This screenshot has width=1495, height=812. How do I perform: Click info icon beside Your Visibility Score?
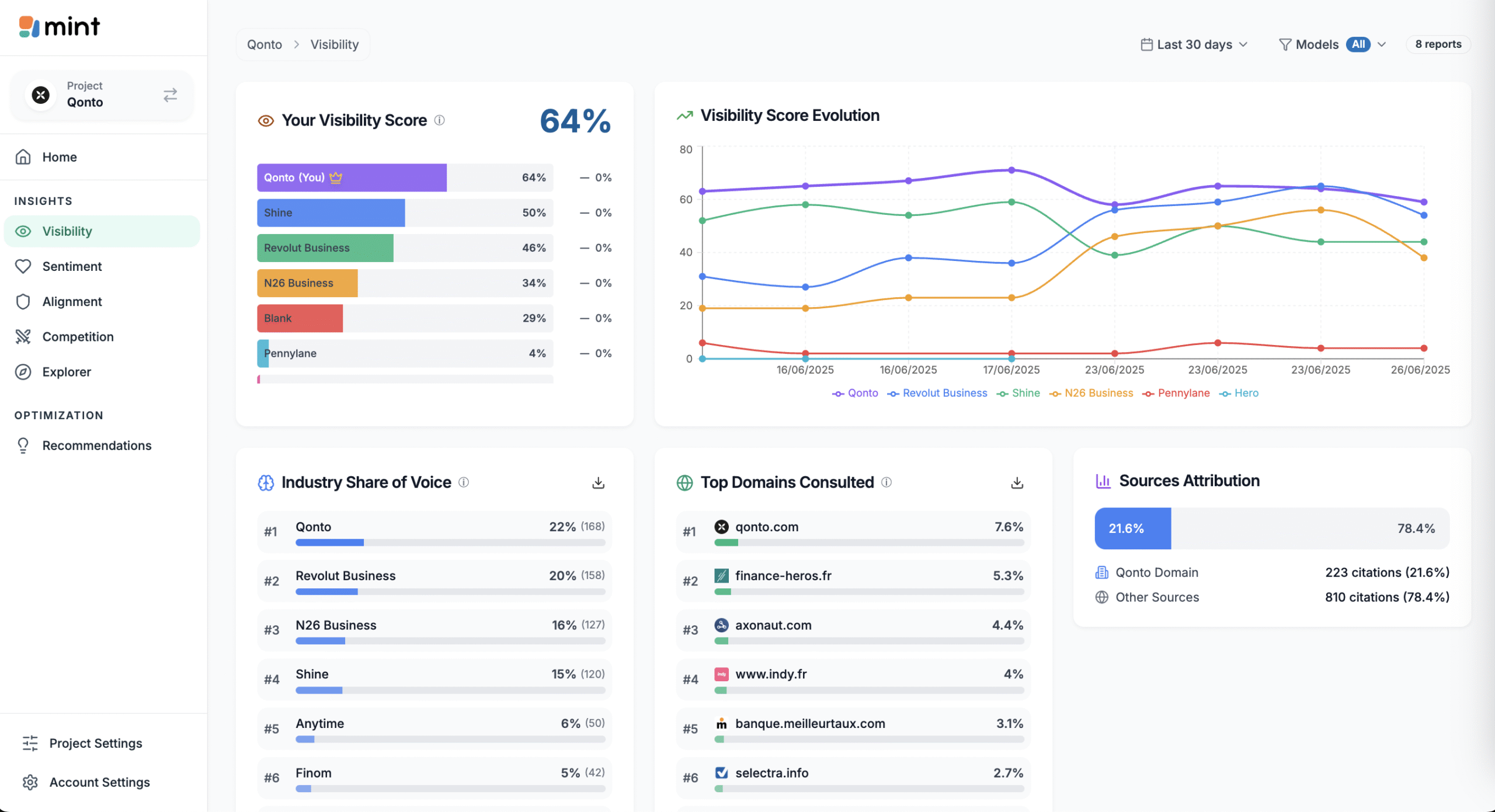click(x=440, y=120)
